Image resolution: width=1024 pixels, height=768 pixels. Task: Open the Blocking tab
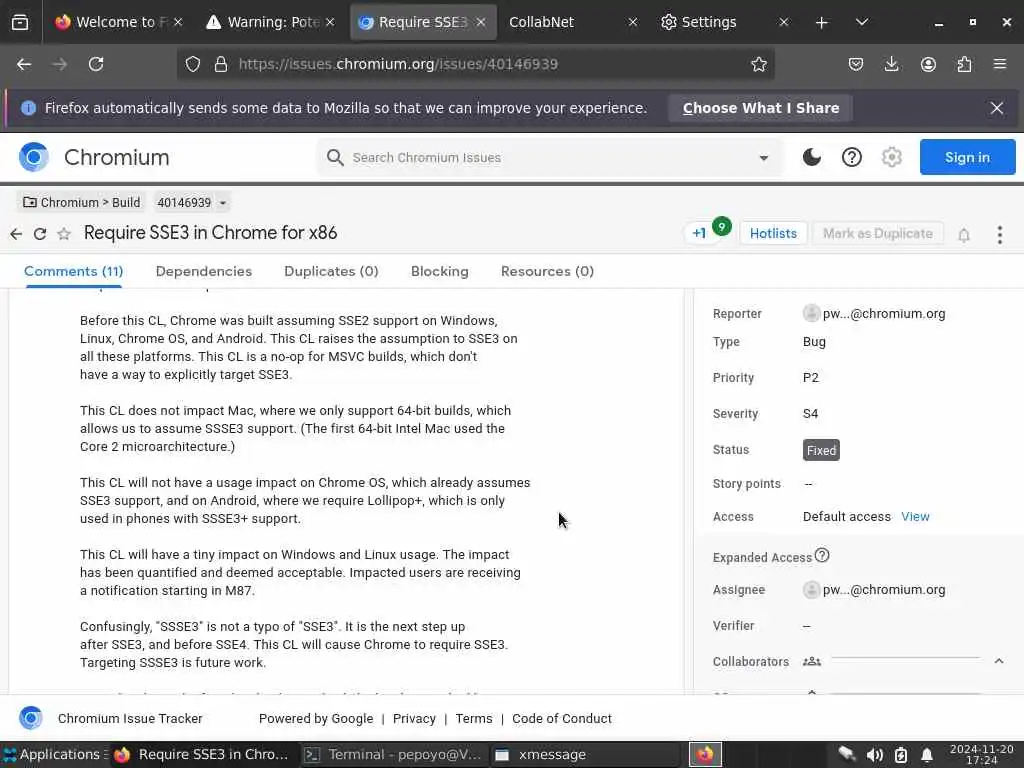440,272
